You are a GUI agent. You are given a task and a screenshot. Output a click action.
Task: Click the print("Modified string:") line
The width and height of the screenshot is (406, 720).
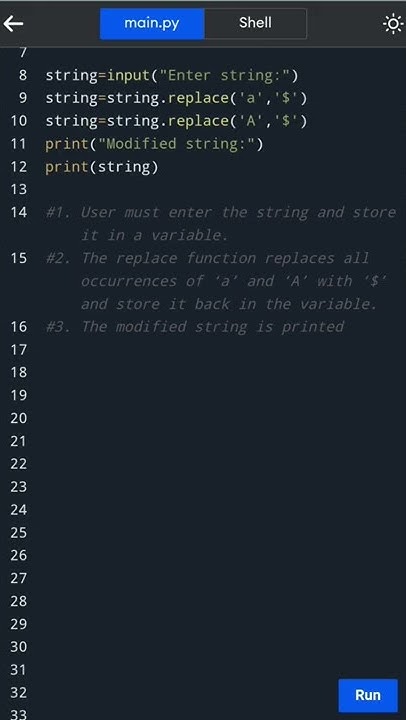pos(154,144)
